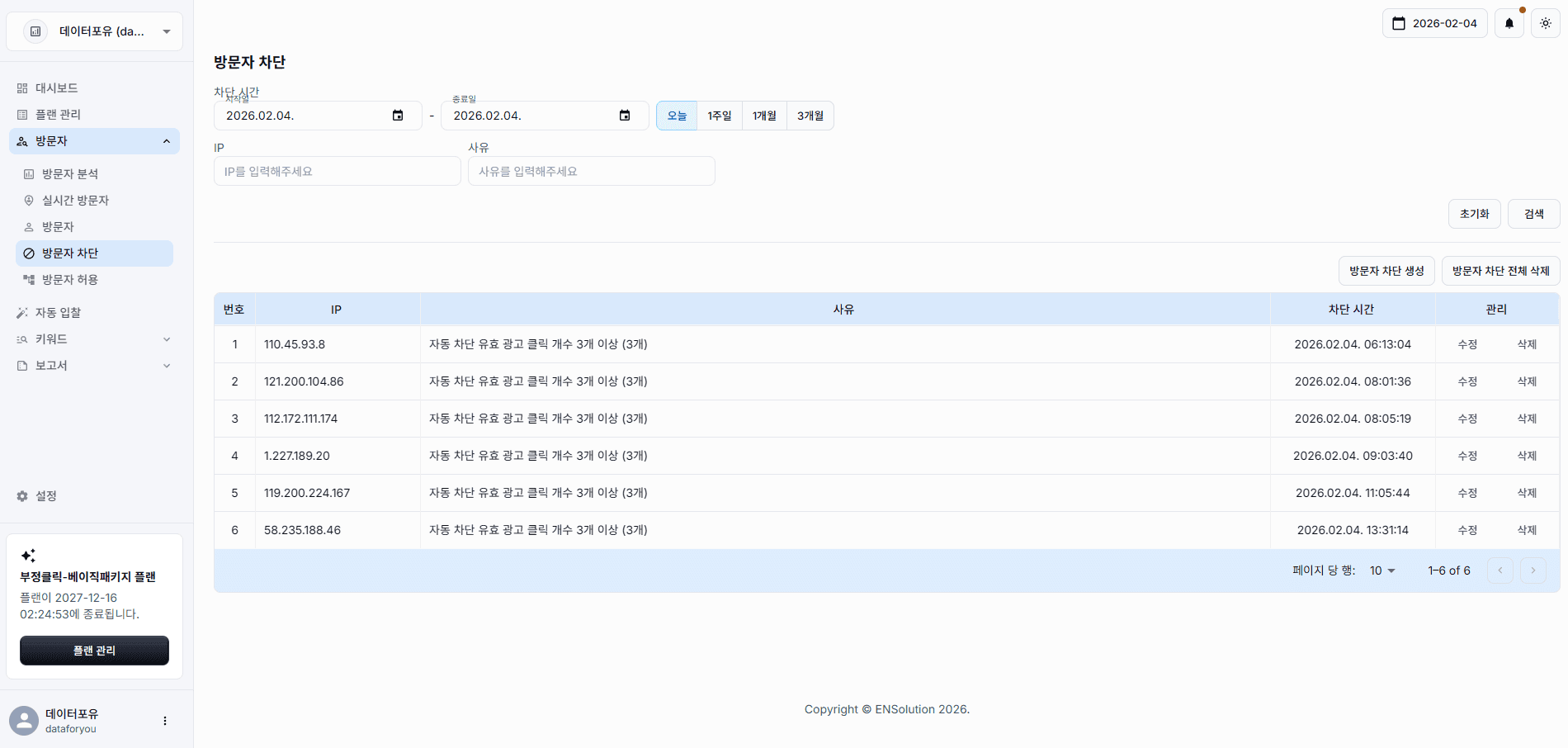Image resolution: width=1568 pixels, height=748 pixels.
Task: Click the IP search input field
Action: (337, 172)
